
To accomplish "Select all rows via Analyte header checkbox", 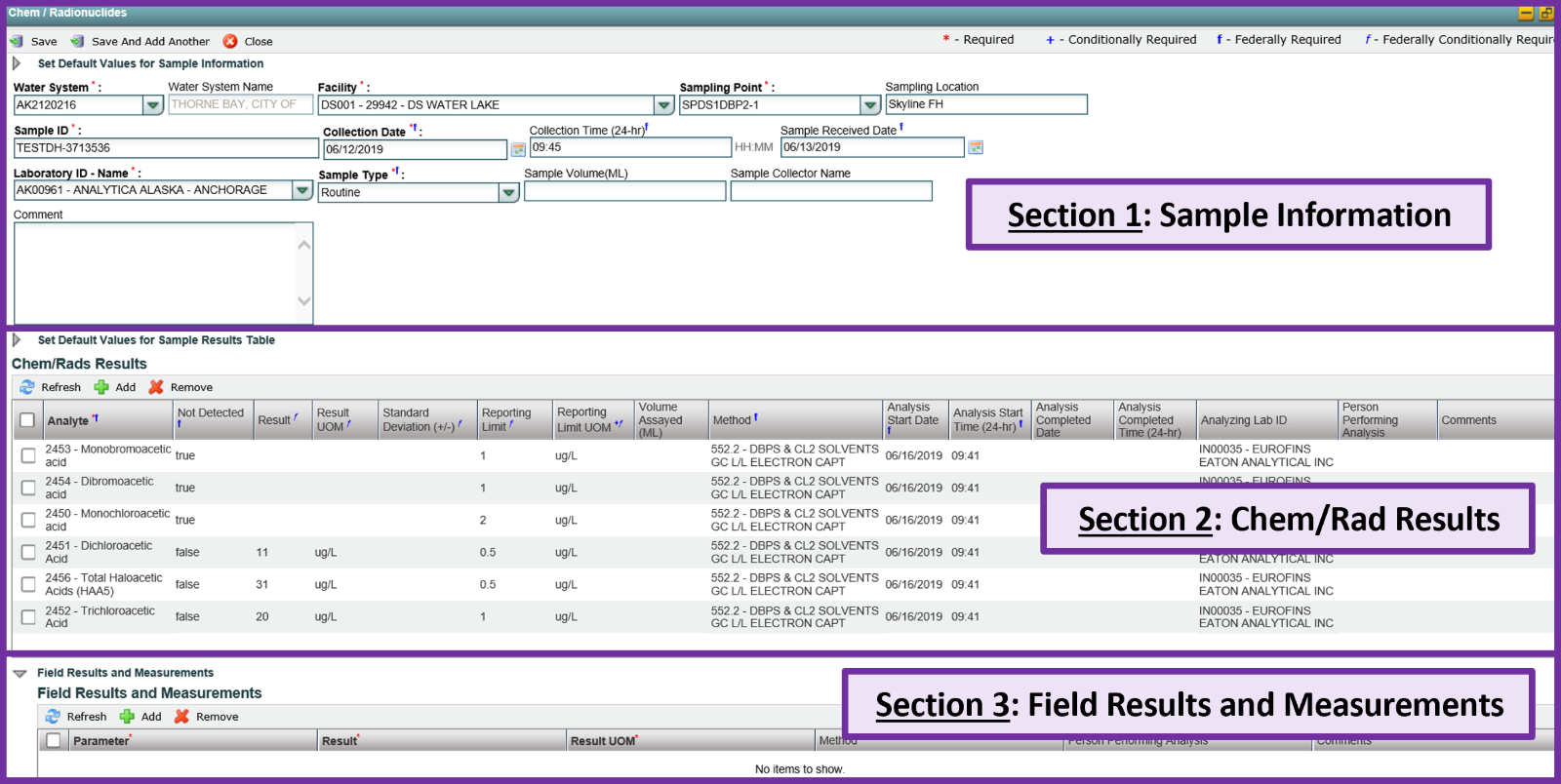I will (27, 420).
